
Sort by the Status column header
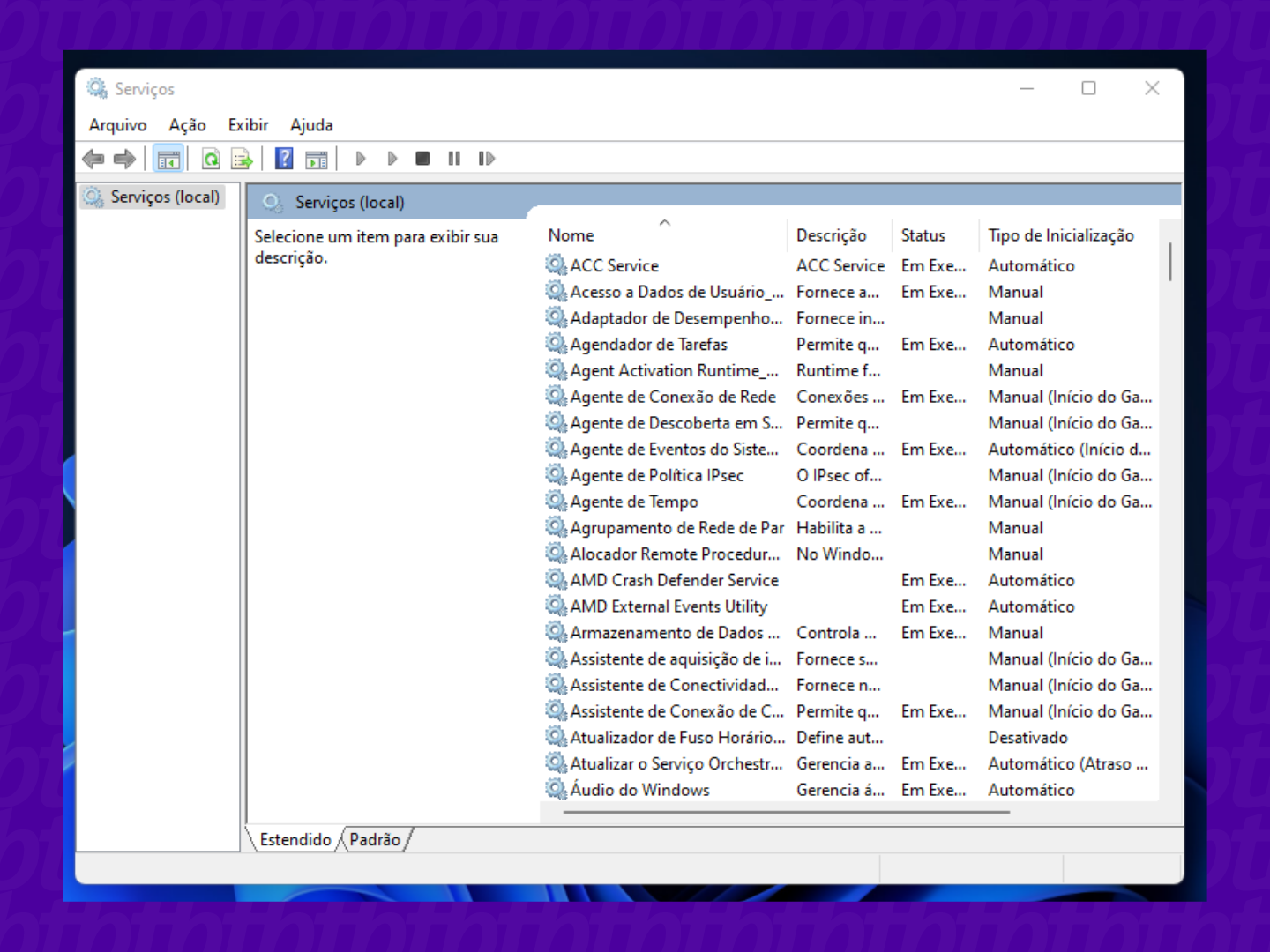pos(923,235)
